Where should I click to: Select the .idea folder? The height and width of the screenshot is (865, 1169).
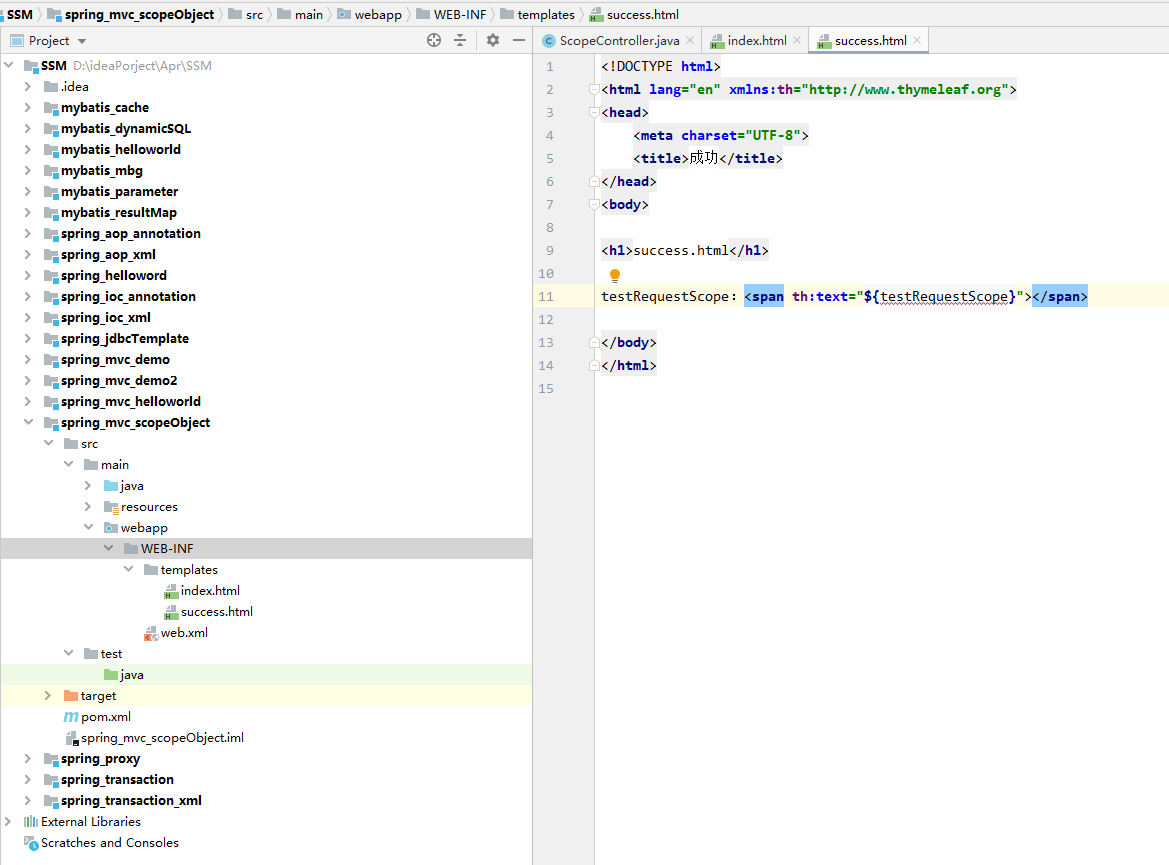(75, 86)
